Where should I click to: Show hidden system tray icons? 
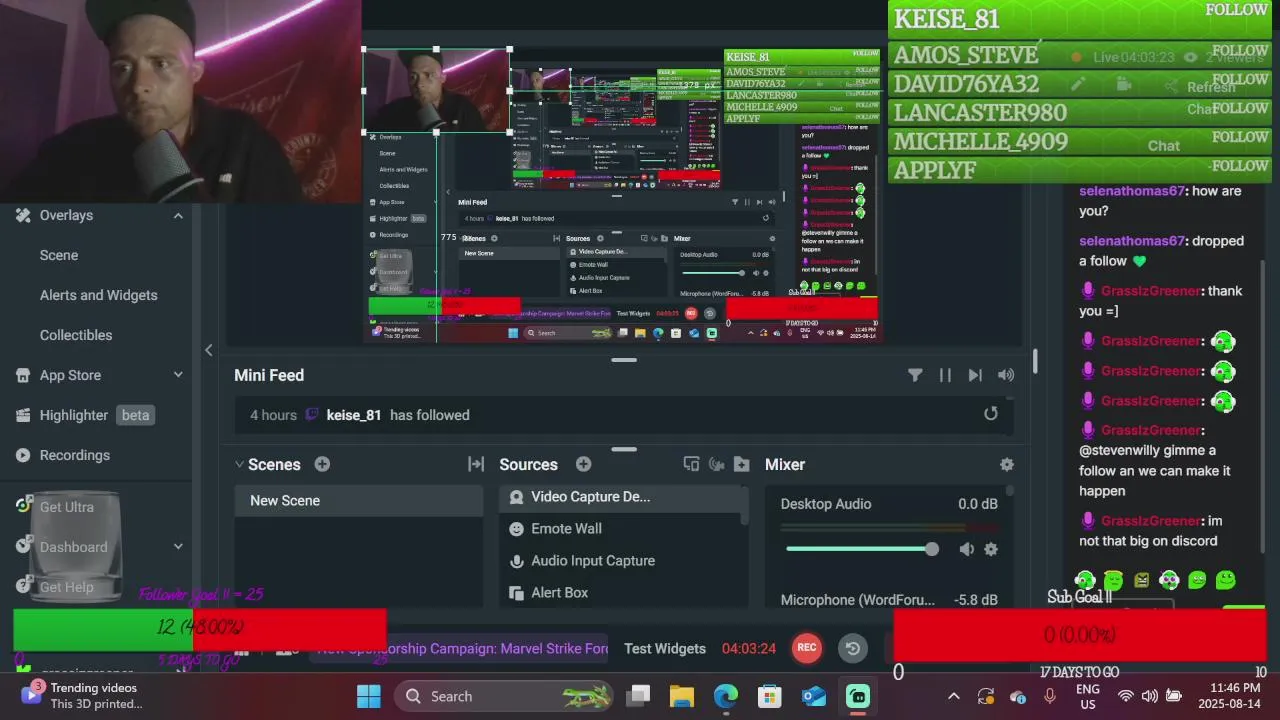coord(954,696)
